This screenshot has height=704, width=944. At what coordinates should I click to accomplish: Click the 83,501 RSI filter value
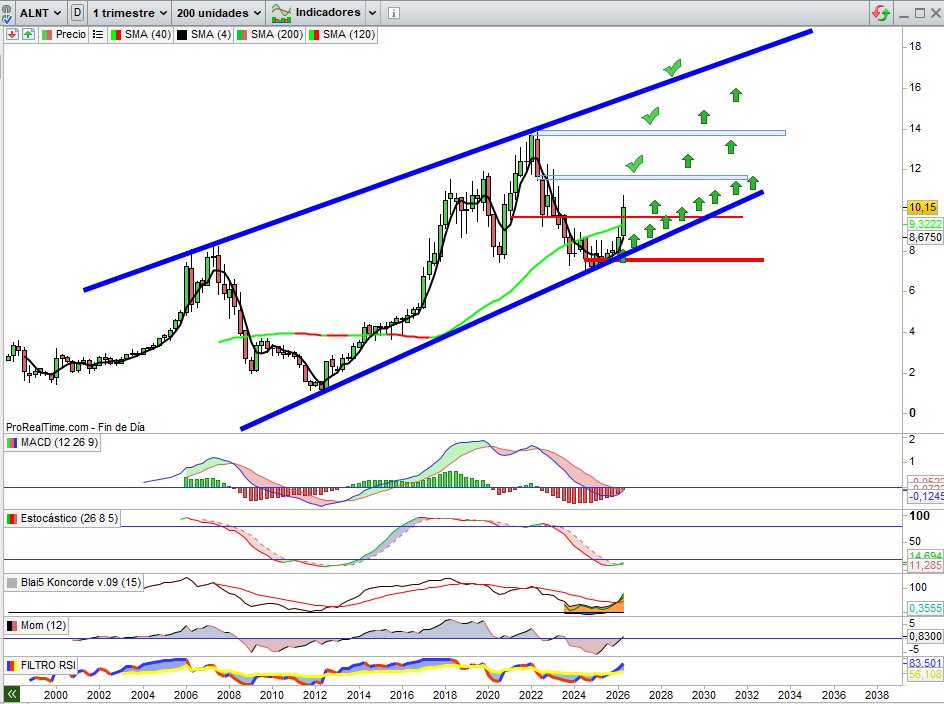click(925, 663)
